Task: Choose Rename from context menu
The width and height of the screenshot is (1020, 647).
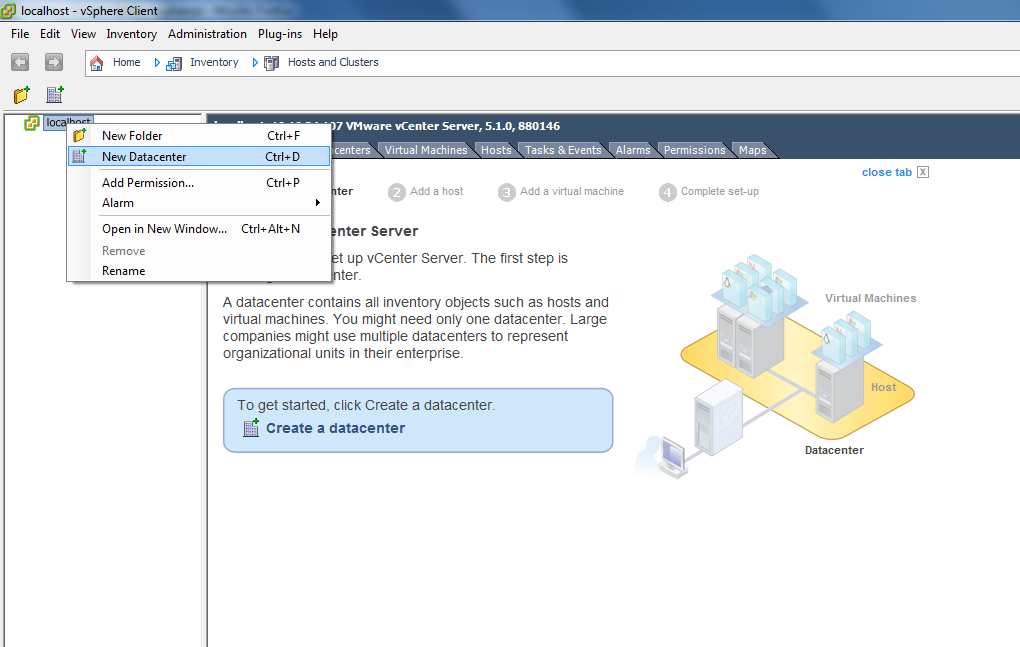Action: 199,271
